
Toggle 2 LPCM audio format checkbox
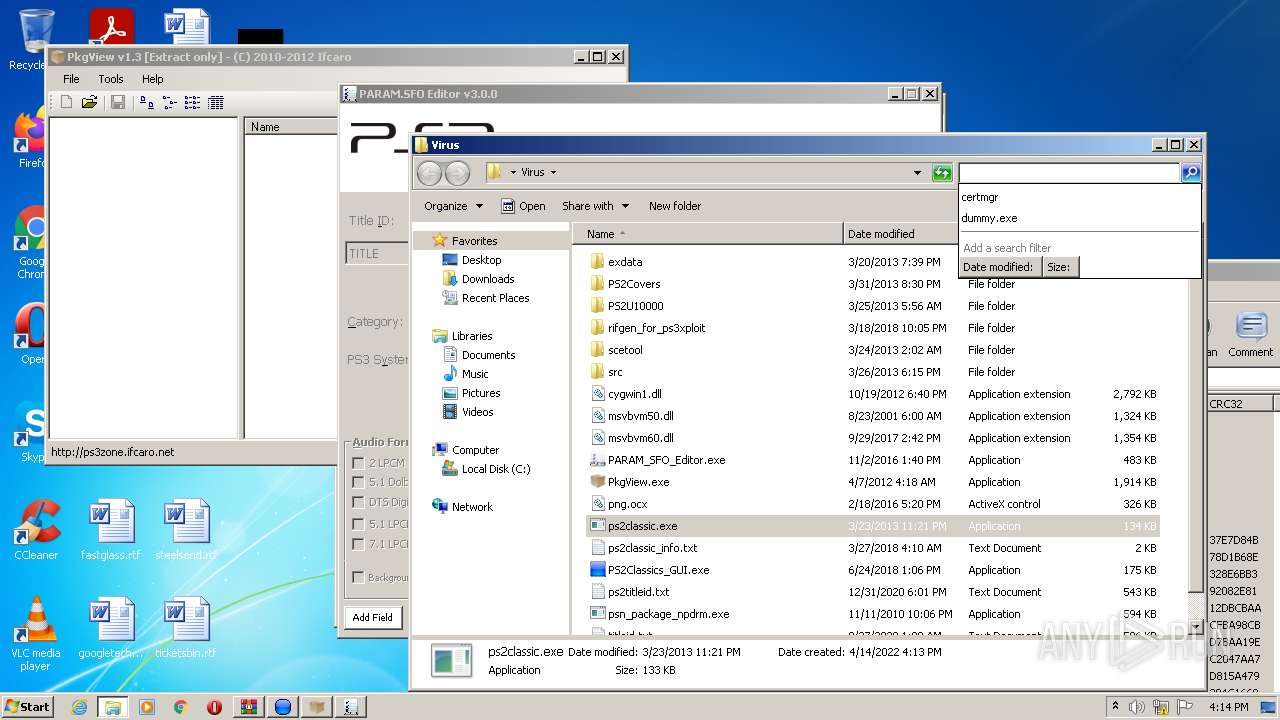pyautogui.click(x=358, y=463)
